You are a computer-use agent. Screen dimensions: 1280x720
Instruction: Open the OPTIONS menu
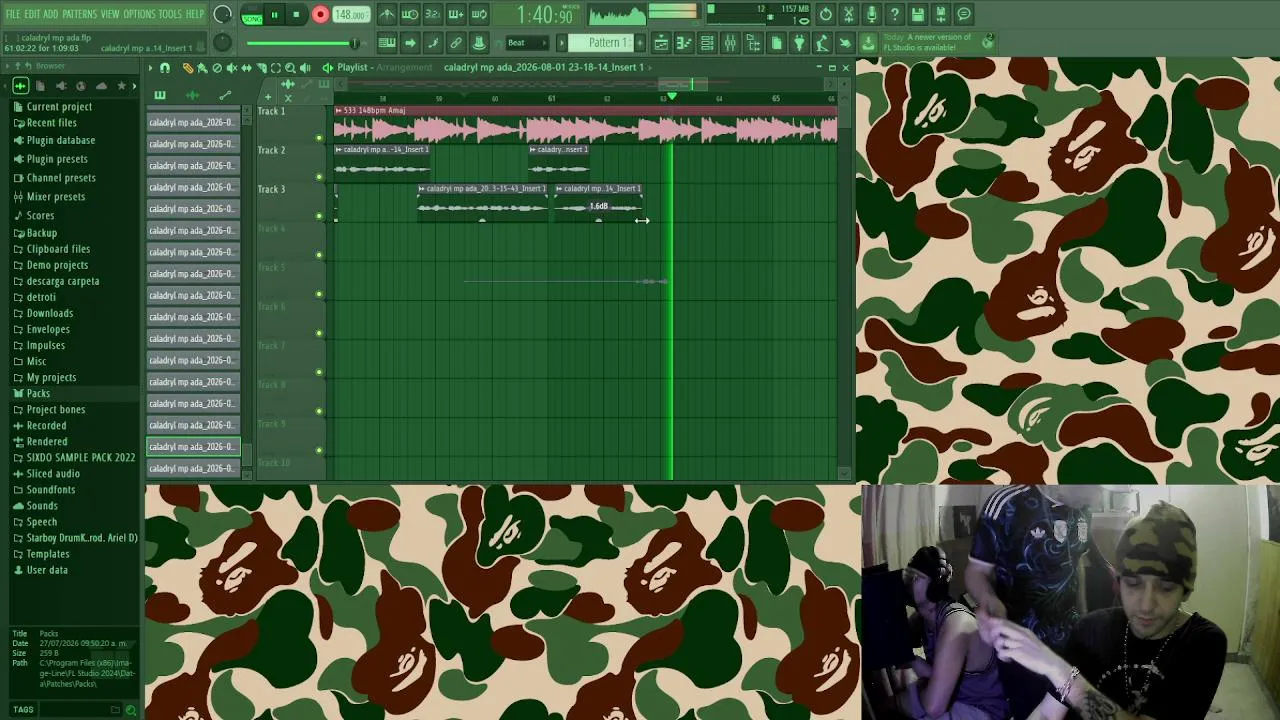pos(139,14)
